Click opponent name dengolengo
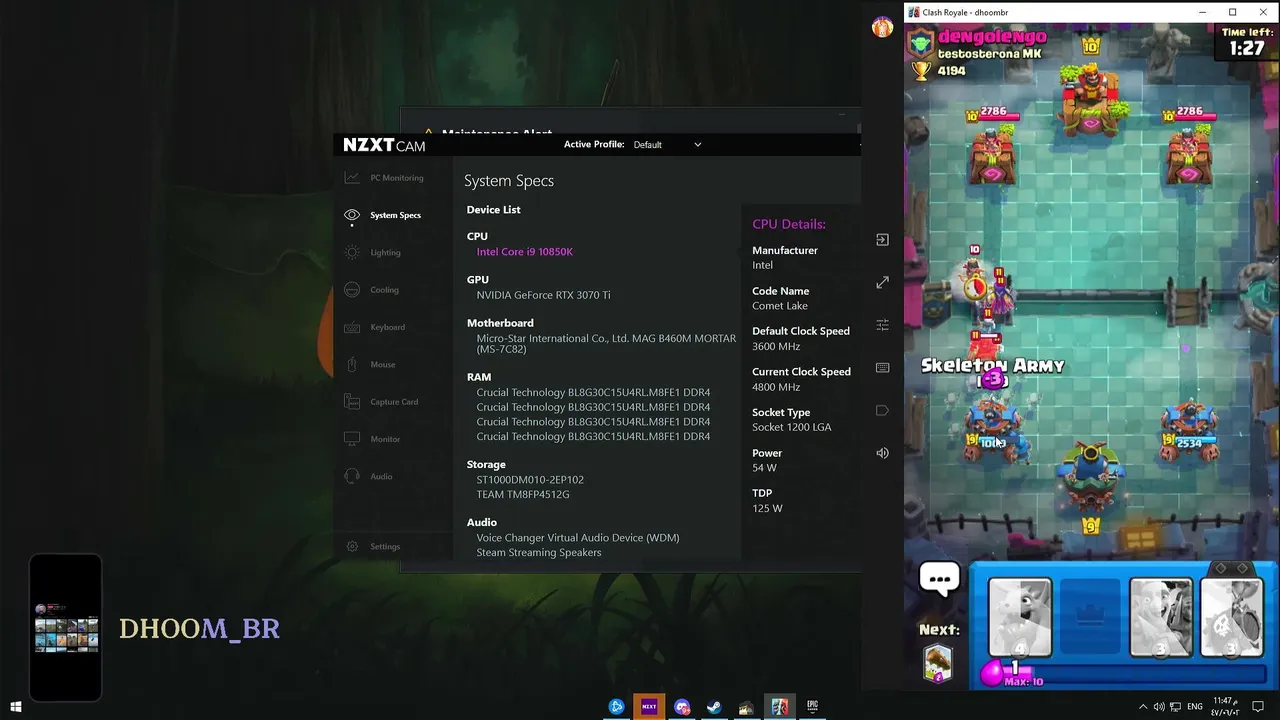The image size is (1280, 720). click(x=992, y=38)
